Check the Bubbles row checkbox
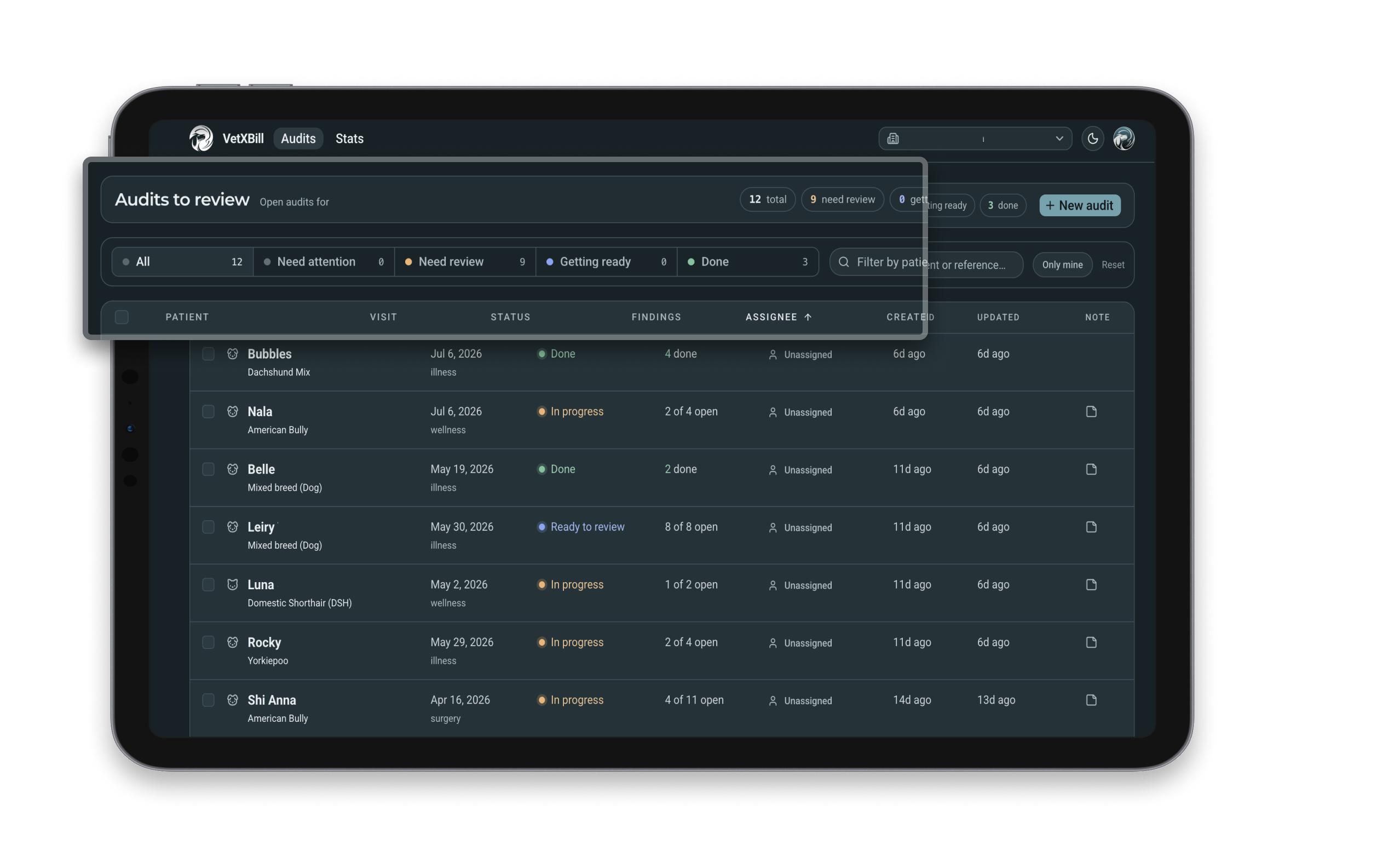1400x851 pixels. (x=208, y=354)
